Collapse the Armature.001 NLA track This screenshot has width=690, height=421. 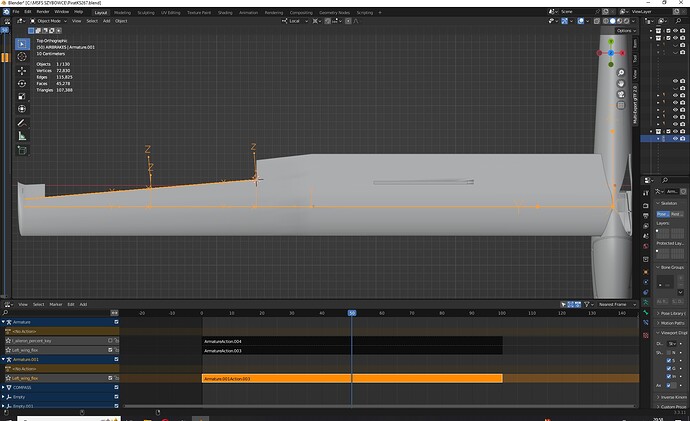tap(3, 359)
